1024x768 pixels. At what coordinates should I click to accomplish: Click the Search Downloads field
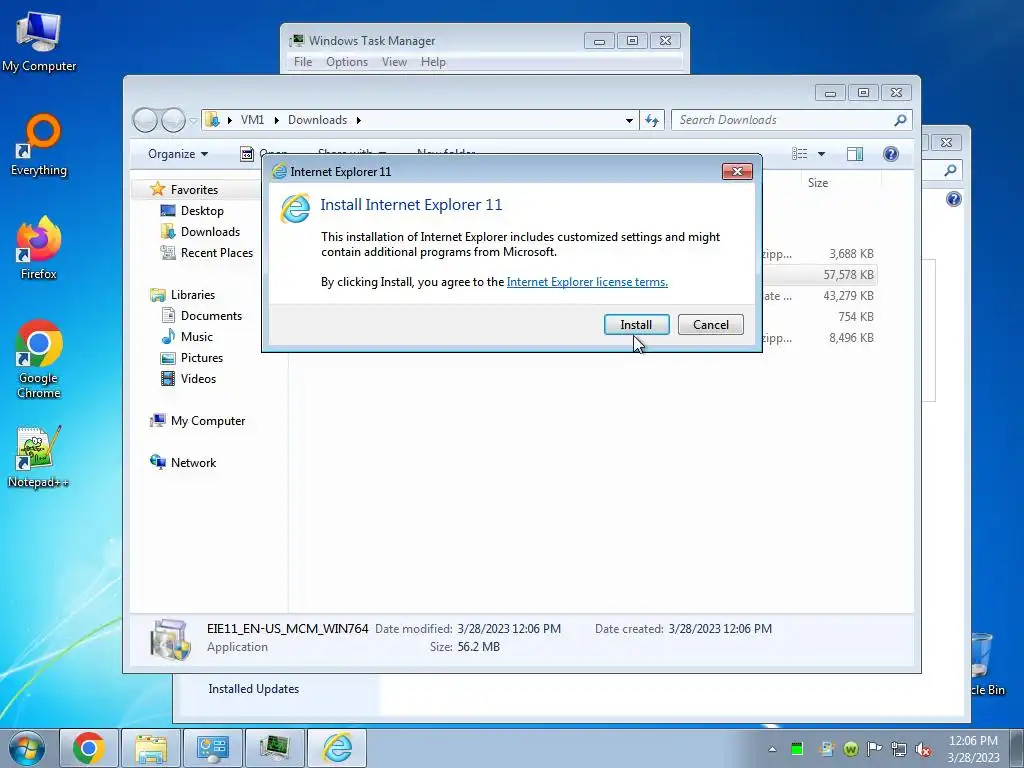point(791,120)
